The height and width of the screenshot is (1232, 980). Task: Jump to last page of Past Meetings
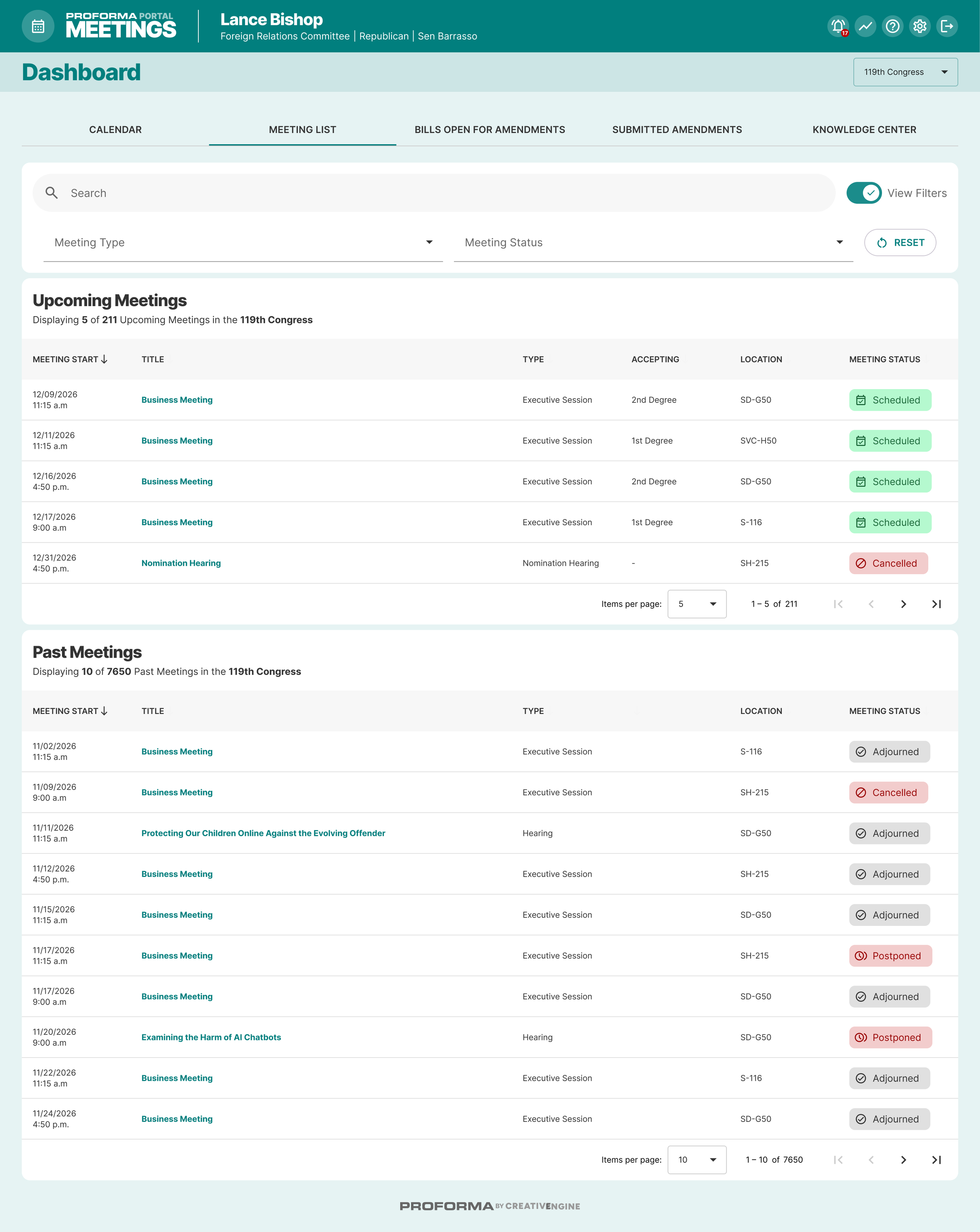click(x=936, y=1160)
